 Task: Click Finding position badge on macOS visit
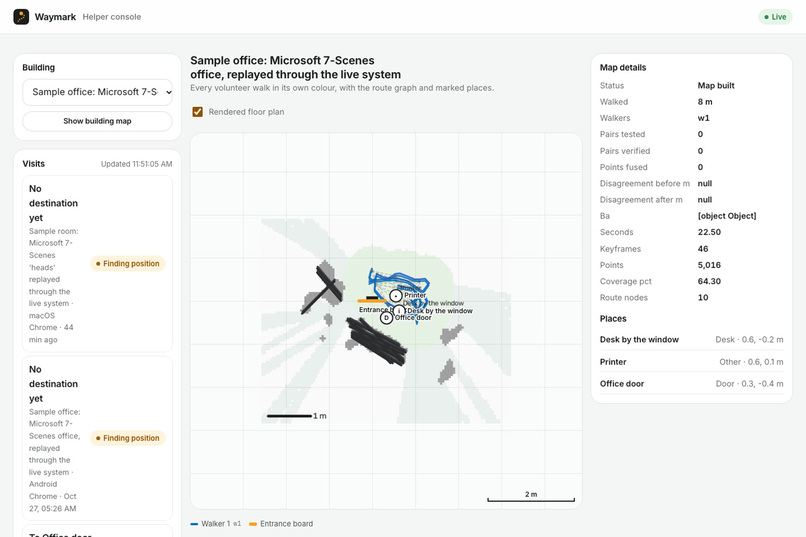[x=128, y=264]
